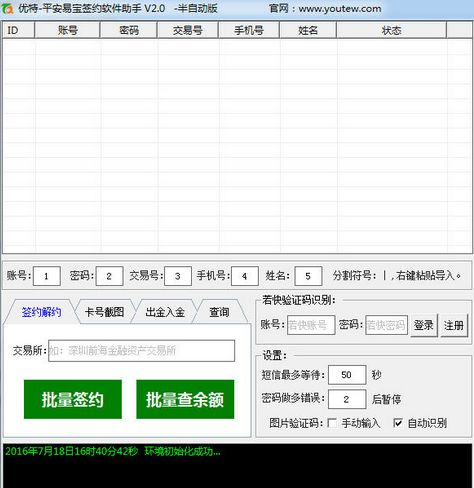Click the 批量查余额 button
474x488 pixels.
click(185, 399)
